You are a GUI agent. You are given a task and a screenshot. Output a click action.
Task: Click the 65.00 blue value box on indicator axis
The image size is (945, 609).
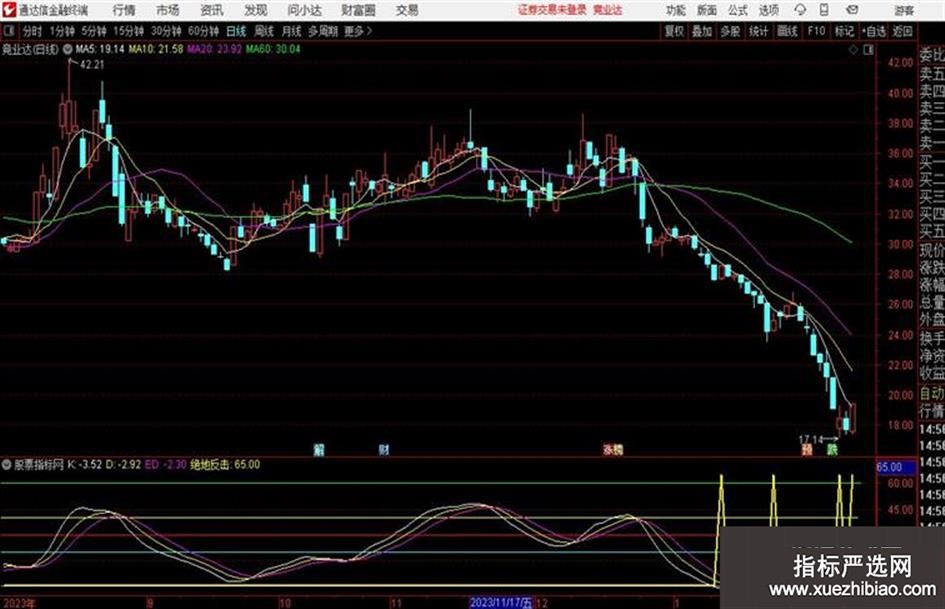point(894,467)
